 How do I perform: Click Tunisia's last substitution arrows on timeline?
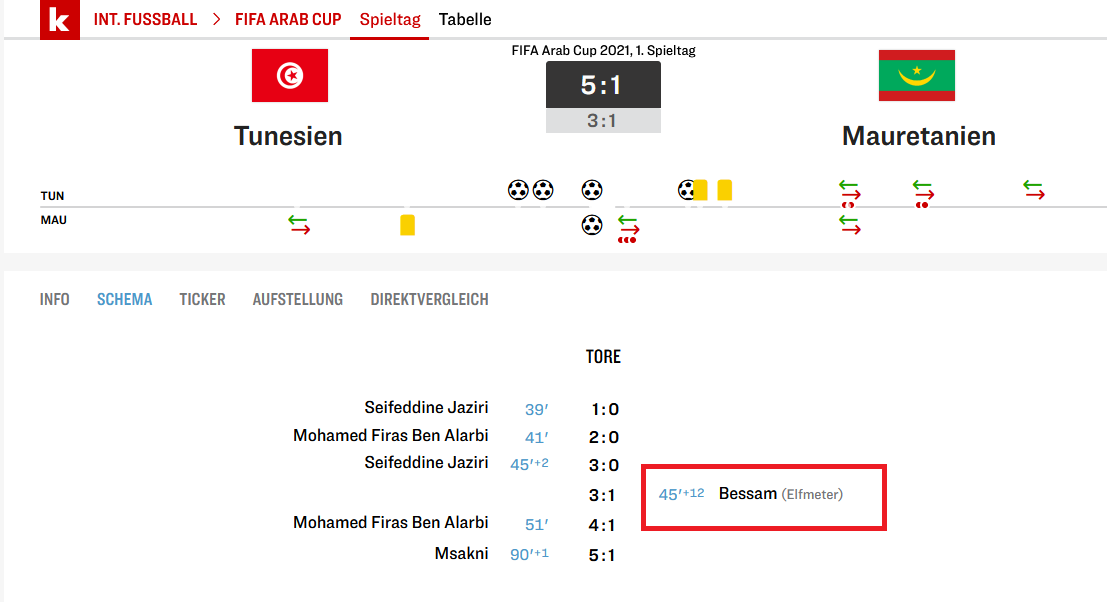1034,189
